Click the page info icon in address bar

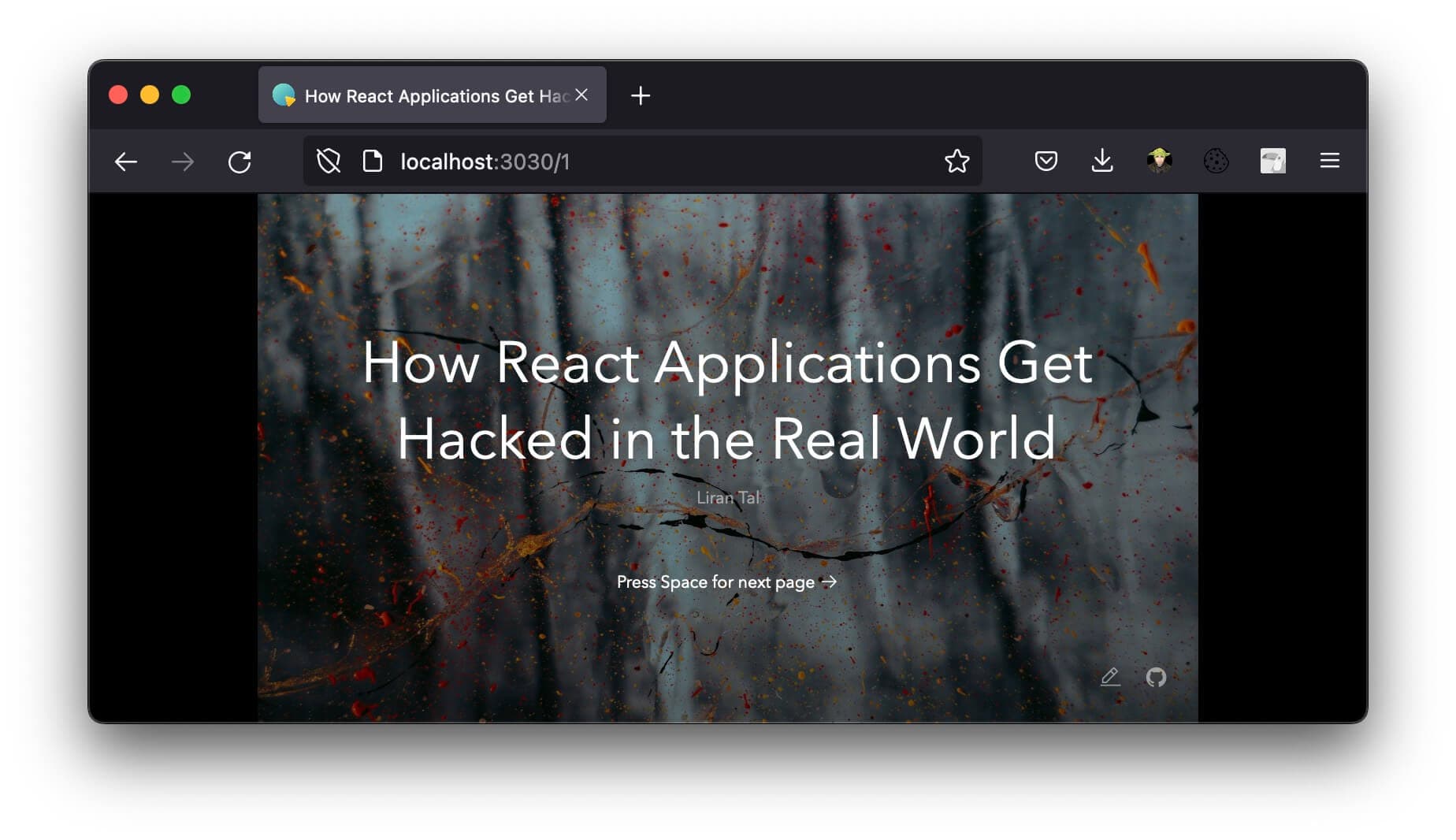pos(372,161)
